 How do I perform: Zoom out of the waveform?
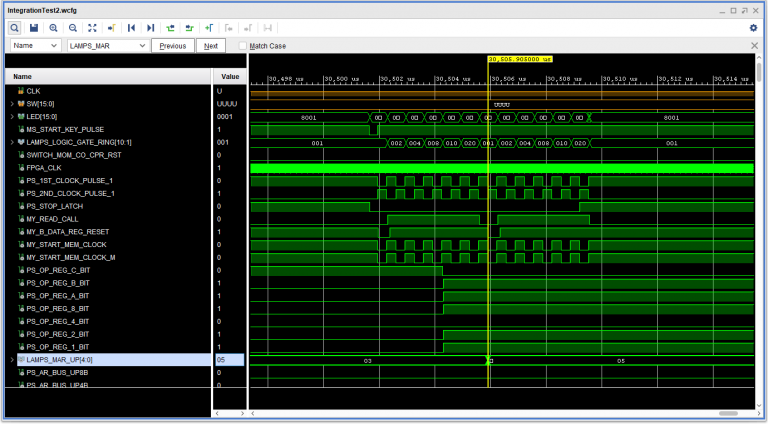click(x=72, y=28)
